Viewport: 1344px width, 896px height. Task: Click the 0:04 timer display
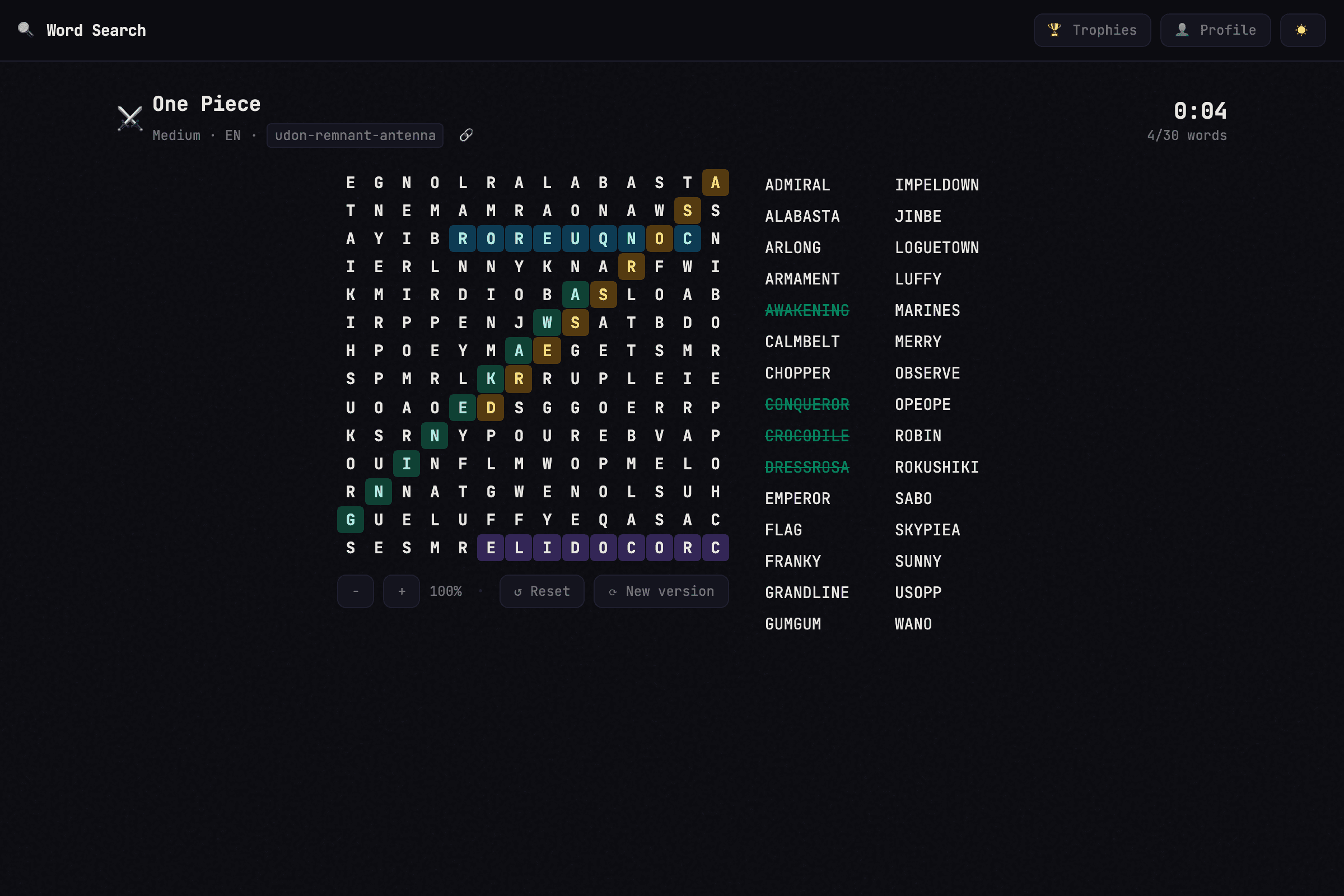[1200, 111]
